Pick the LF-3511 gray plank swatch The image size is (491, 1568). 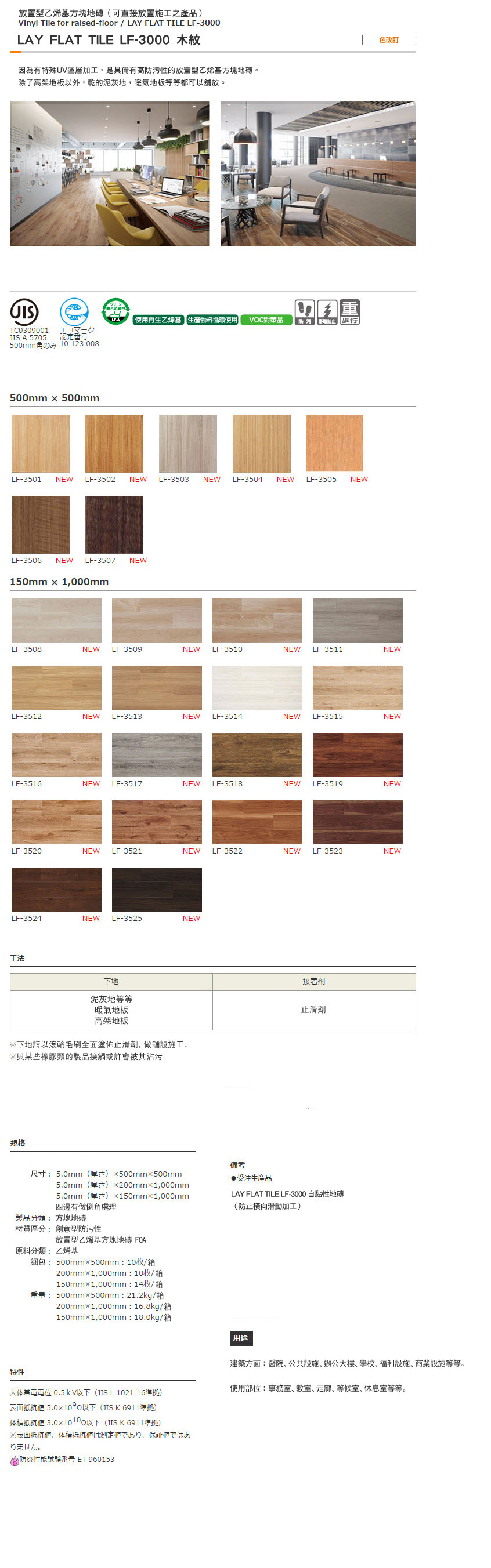[358, 620]
